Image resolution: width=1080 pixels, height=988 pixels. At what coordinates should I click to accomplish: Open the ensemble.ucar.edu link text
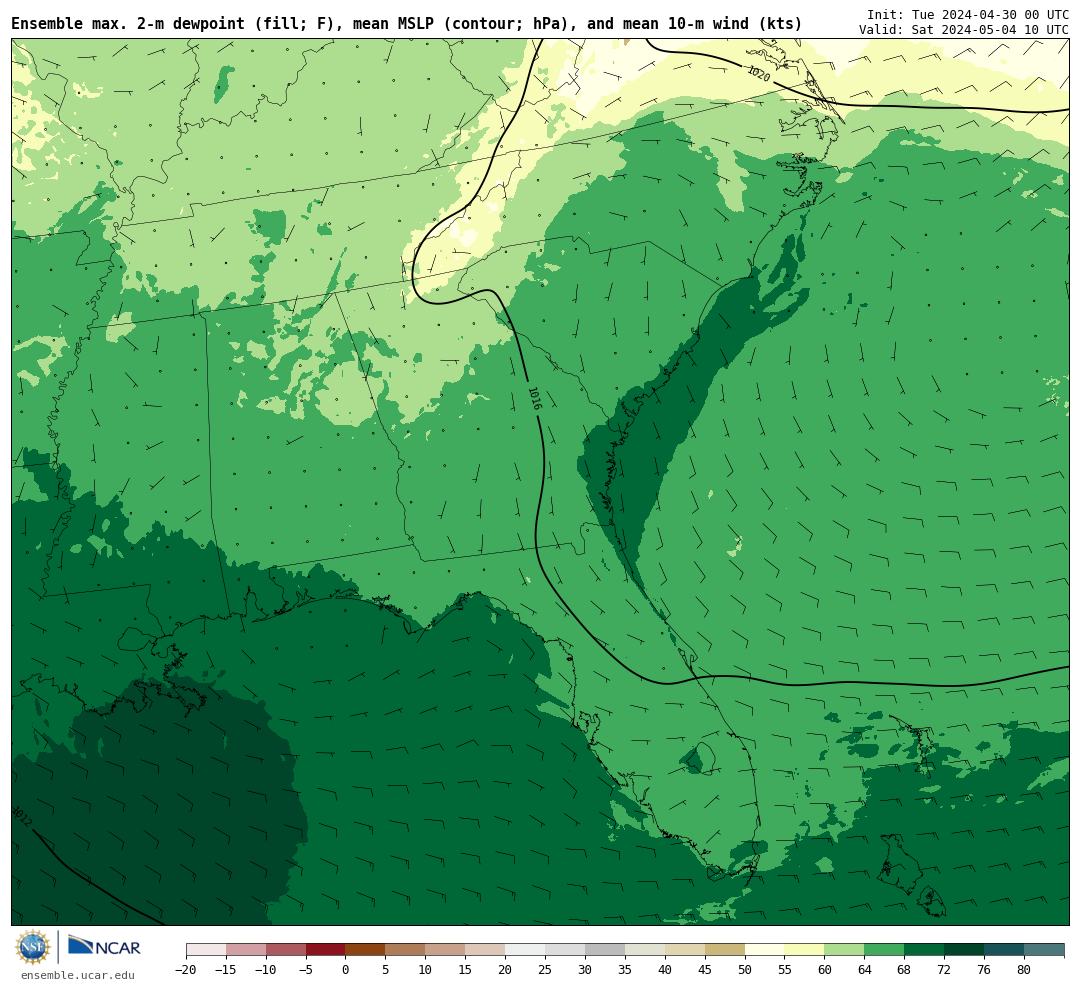(x=78, y=975)
